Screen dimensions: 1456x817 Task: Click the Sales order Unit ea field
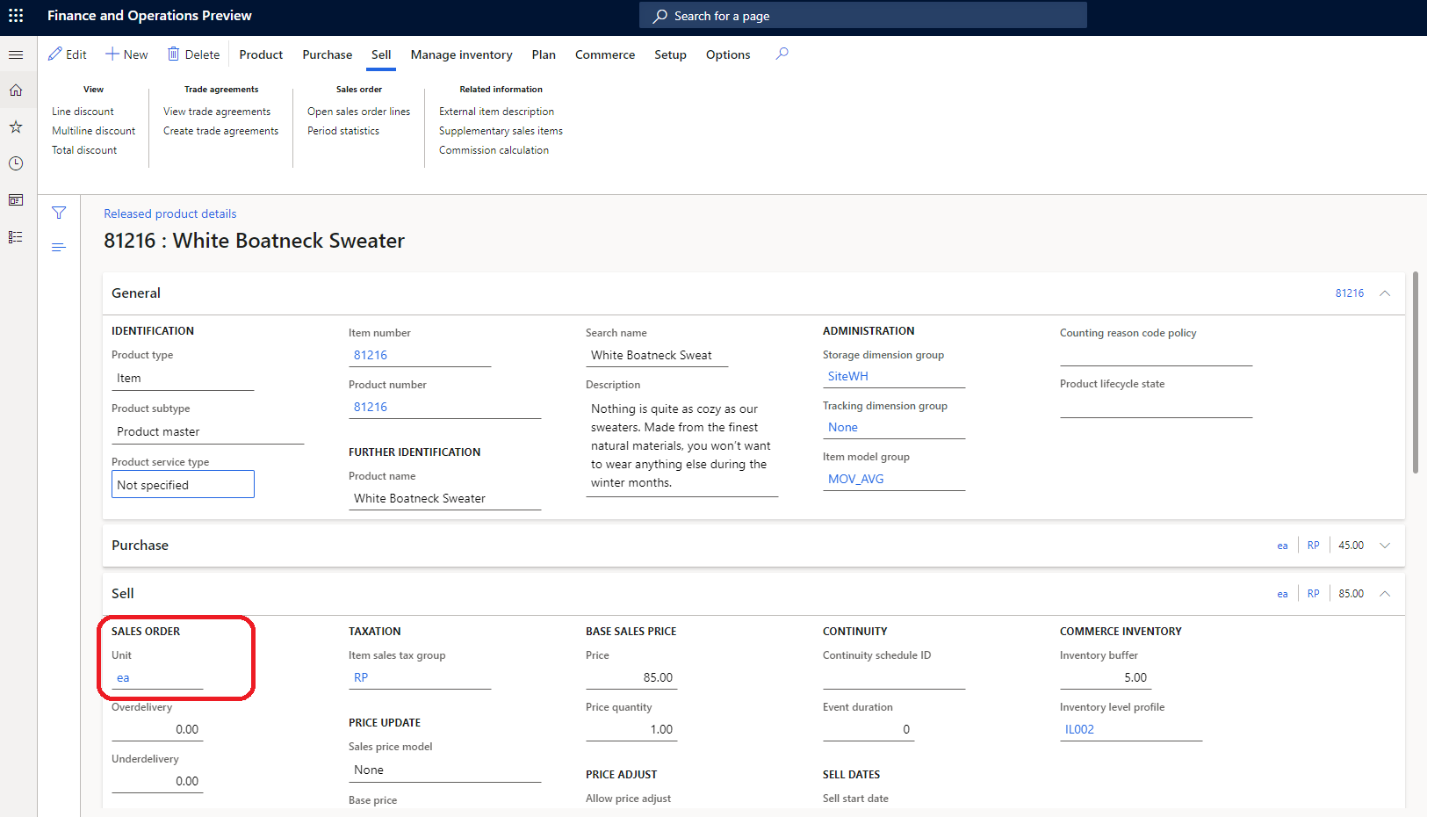click(x=157, y=677)
